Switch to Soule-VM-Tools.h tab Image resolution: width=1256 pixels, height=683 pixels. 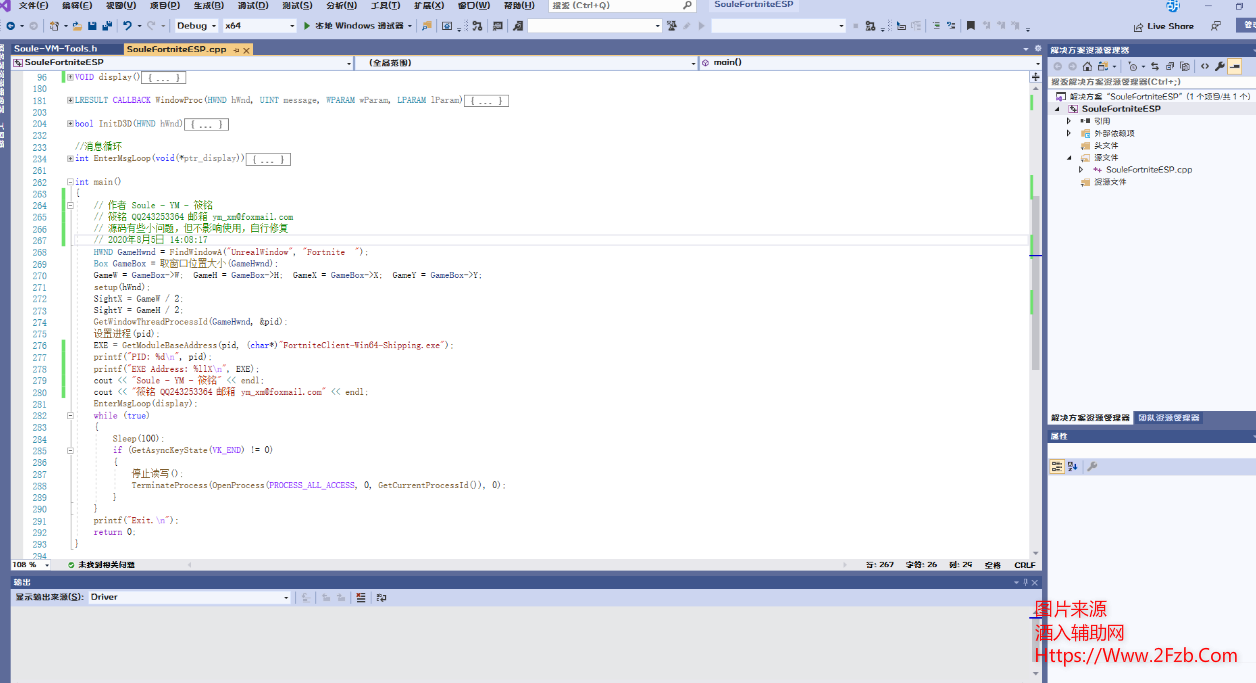[x=56, y=48]
